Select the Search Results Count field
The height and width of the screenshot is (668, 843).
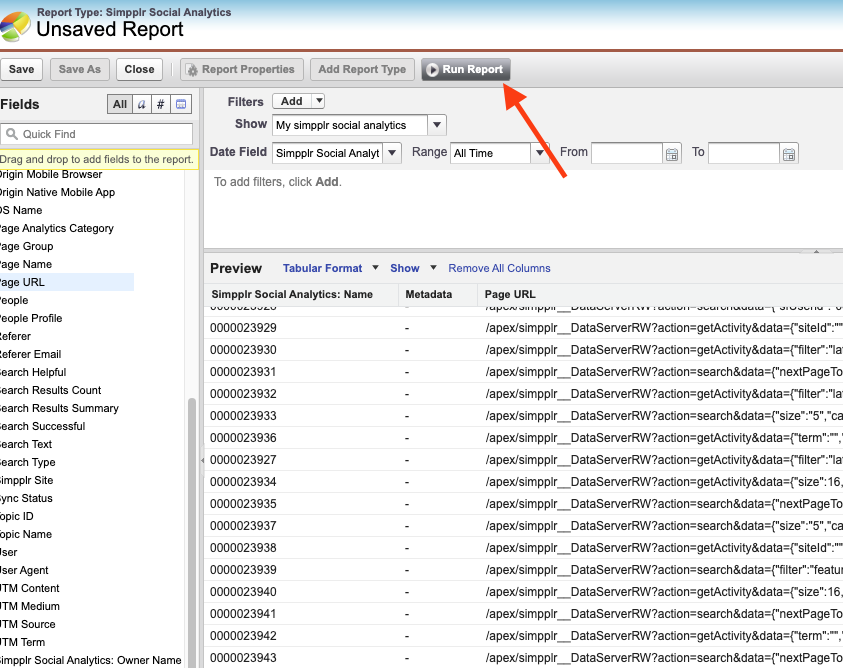[51, 390]
